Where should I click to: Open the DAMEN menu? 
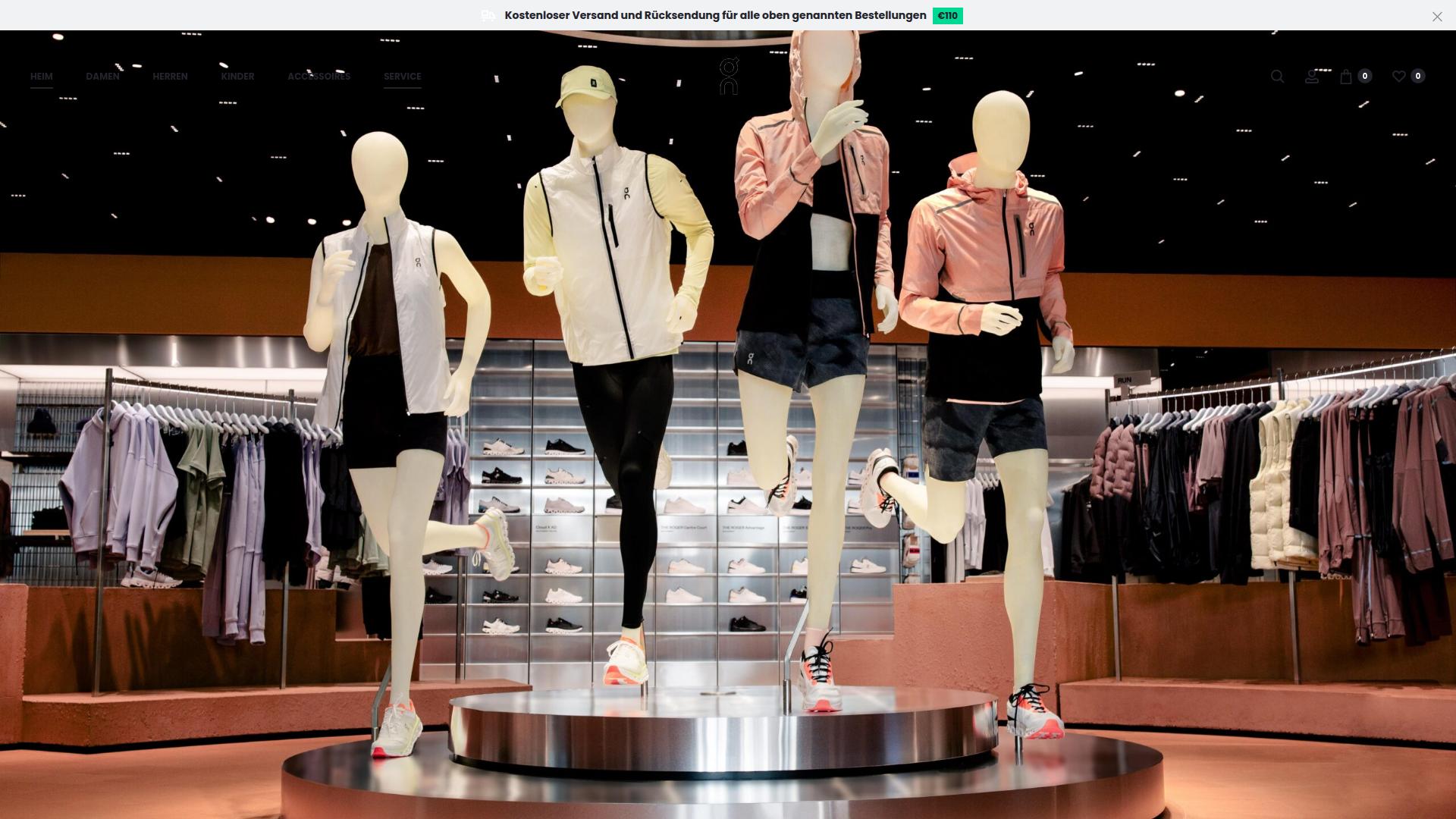coord(102,77)
